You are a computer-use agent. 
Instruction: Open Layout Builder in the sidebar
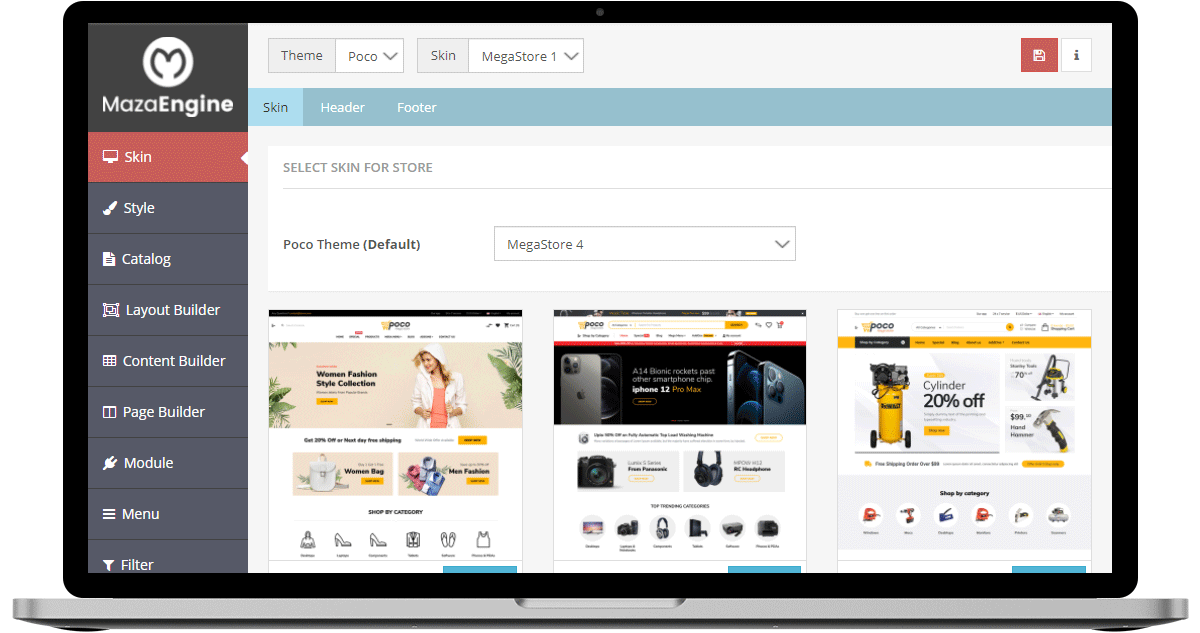point(168,310)
